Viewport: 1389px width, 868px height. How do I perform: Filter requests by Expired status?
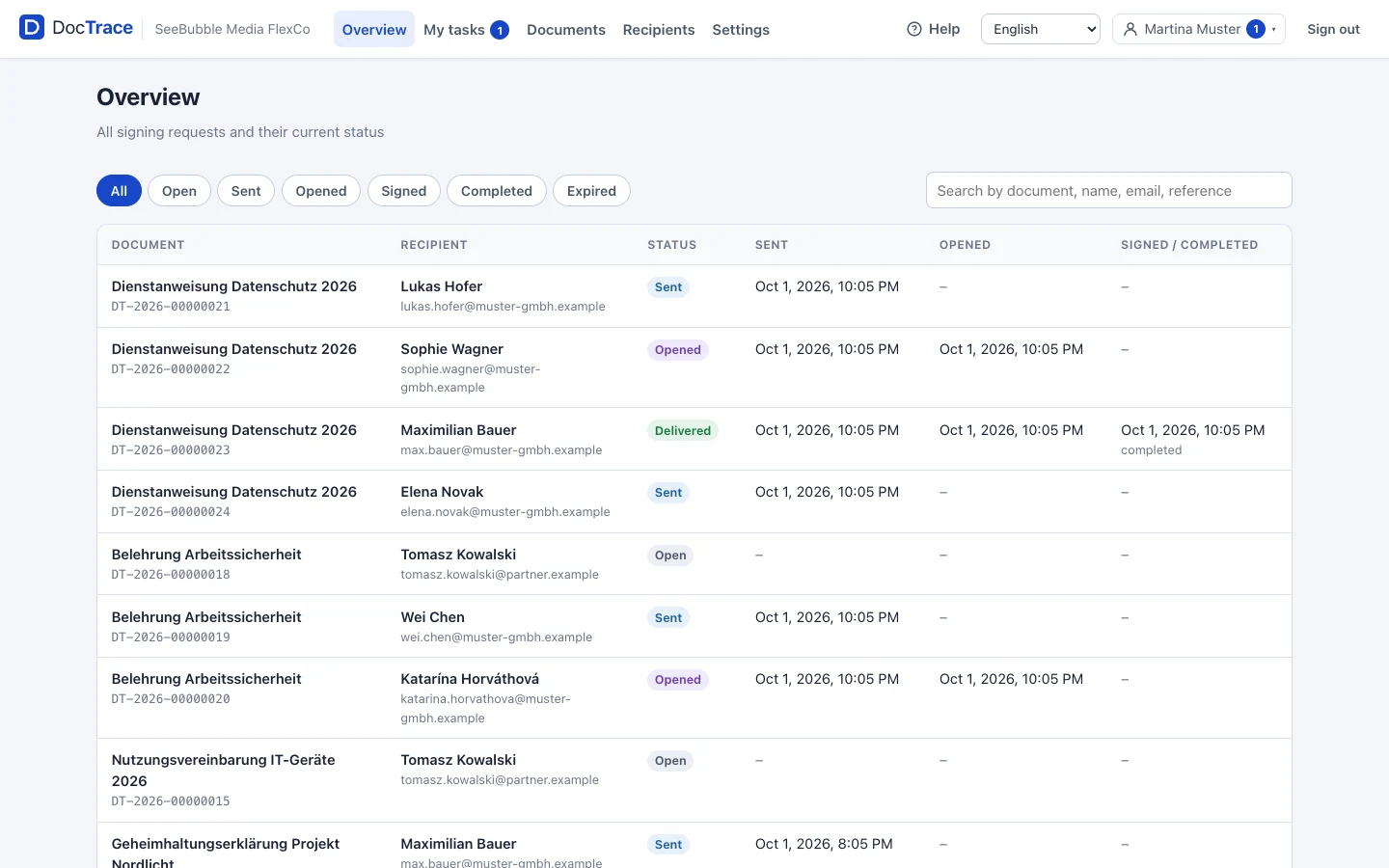pyautogui.click(x=591, y=191)
